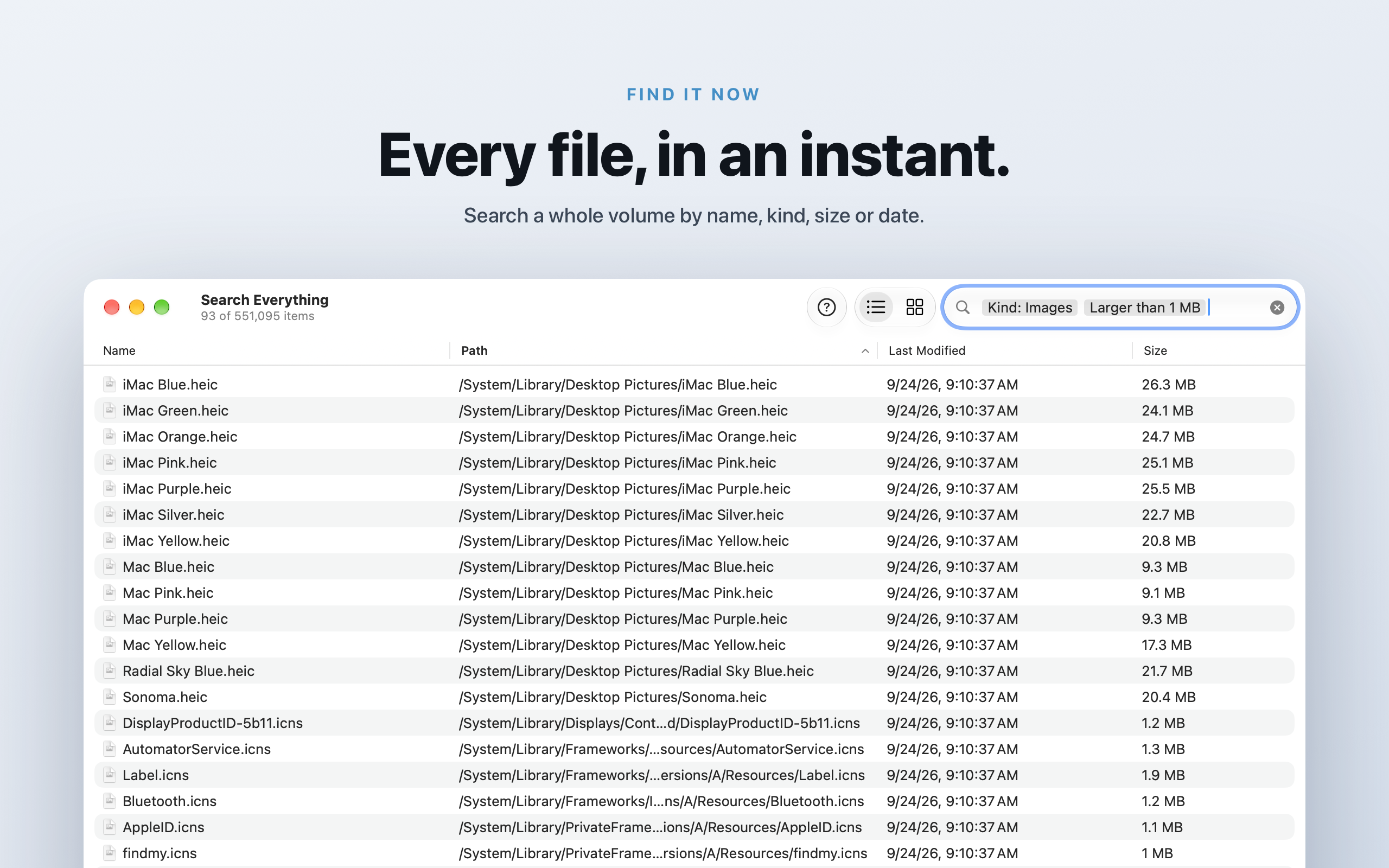
Task: Switch to list view
Action: pyautogui.click(x=876, y=307)
